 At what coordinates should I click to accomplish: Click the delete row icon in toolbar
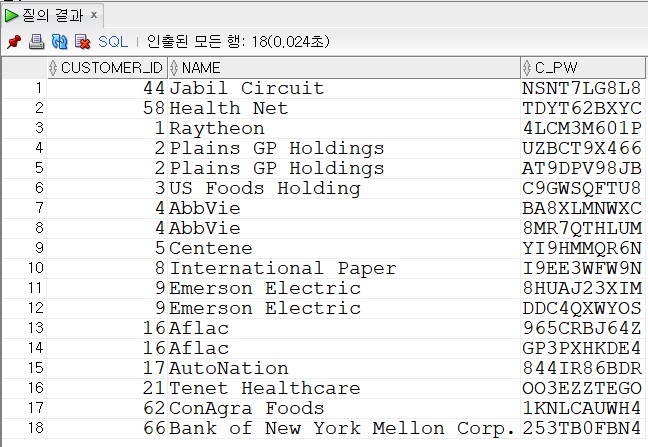coord(83,41)
